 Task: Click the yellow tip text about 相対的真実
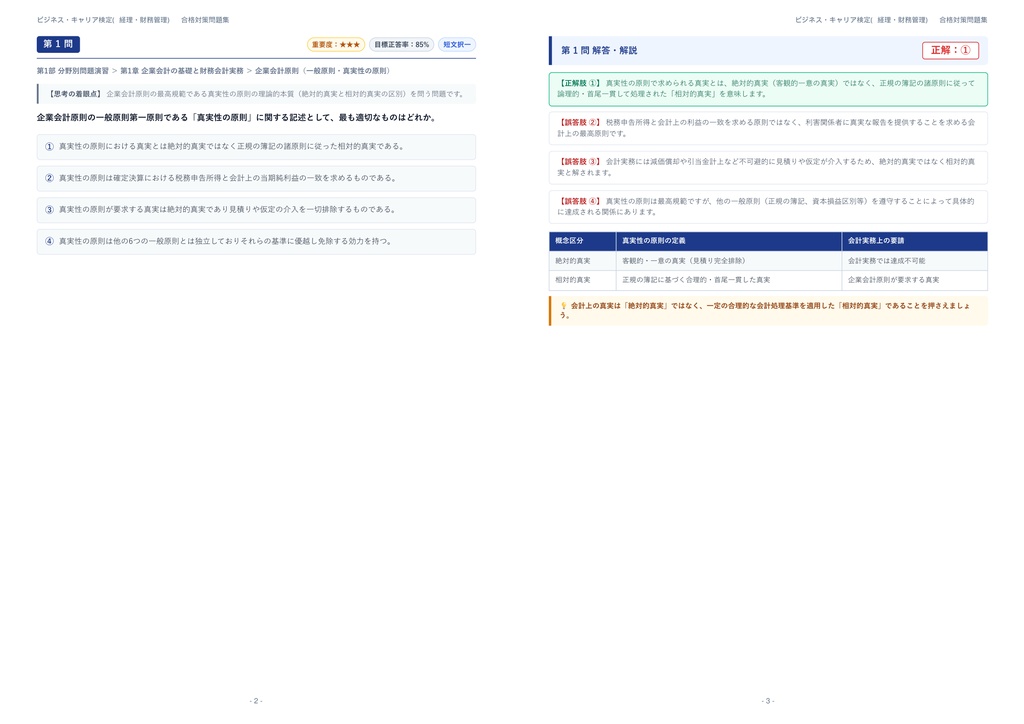pos(765,310)
